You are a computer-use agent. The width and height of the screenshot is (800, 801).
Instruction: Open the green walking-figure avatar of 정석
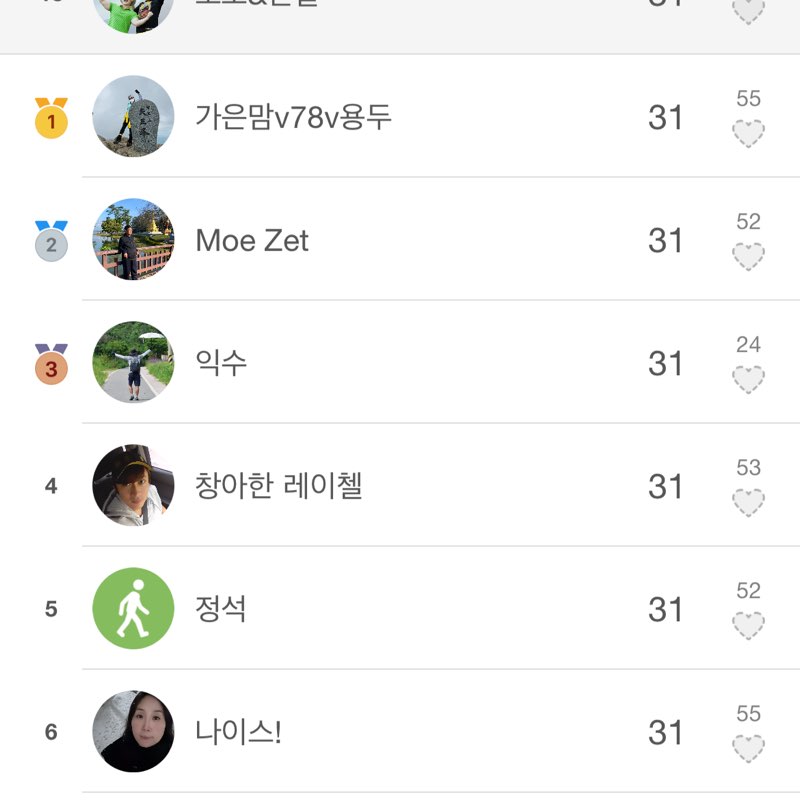coord(133,609)
